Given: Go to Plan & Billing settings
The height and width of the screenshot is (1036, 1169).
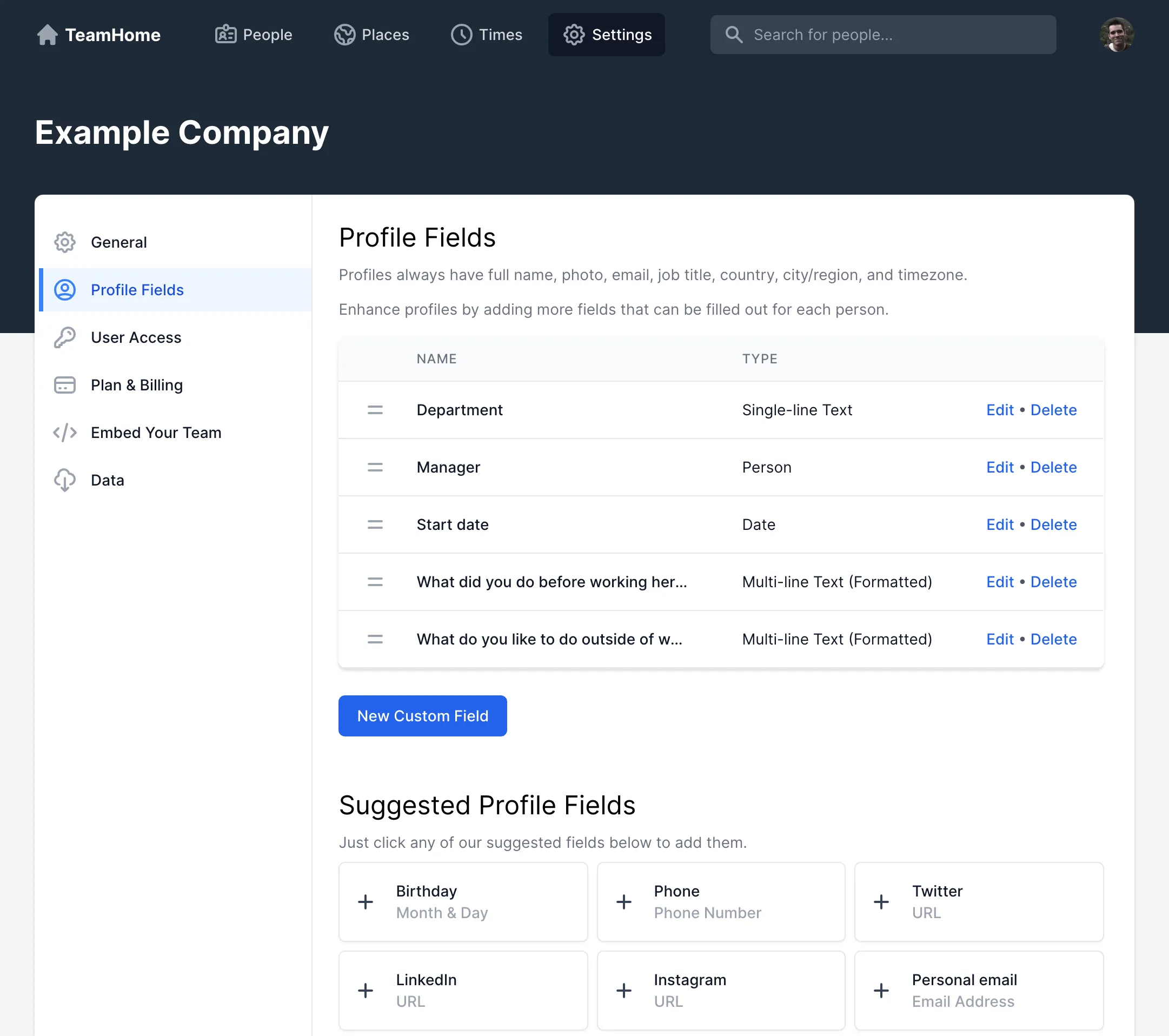Looking at the screenshot, I should [175, 385].
